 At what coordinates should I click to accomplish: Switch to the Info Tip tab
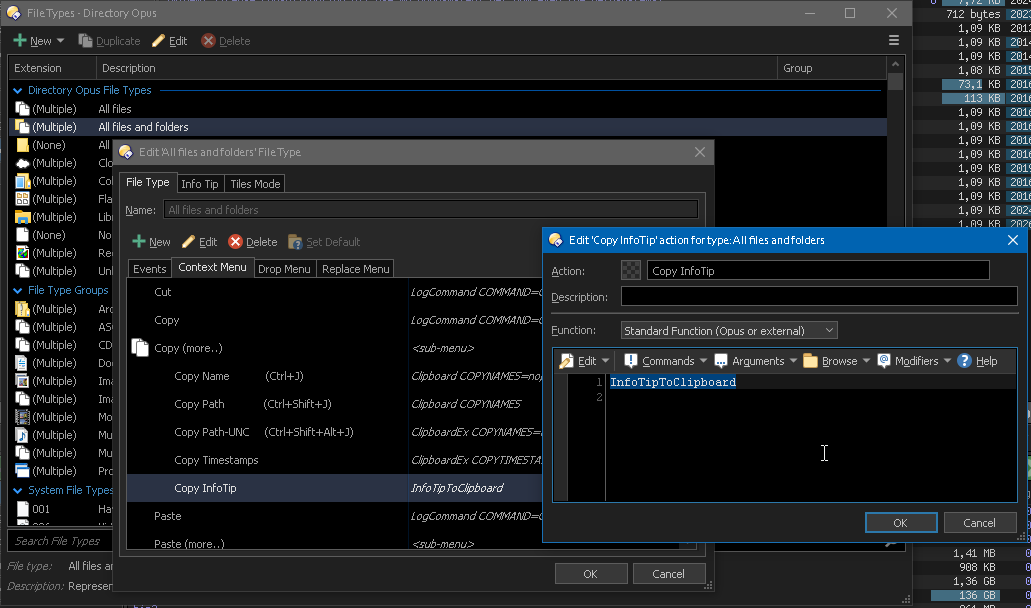click(199, 184)
